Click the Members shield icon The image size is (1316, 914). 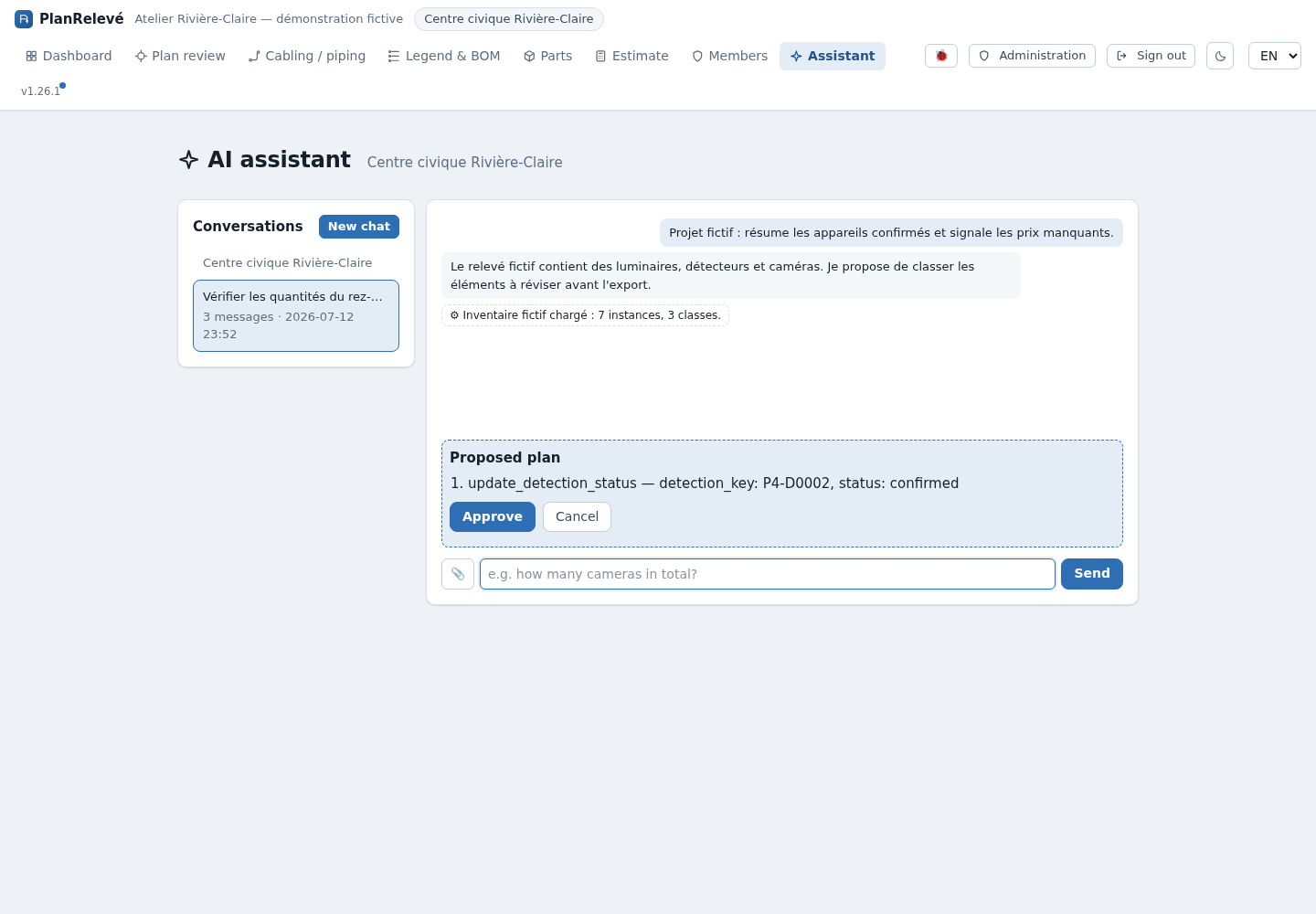(x=697, y=57)
